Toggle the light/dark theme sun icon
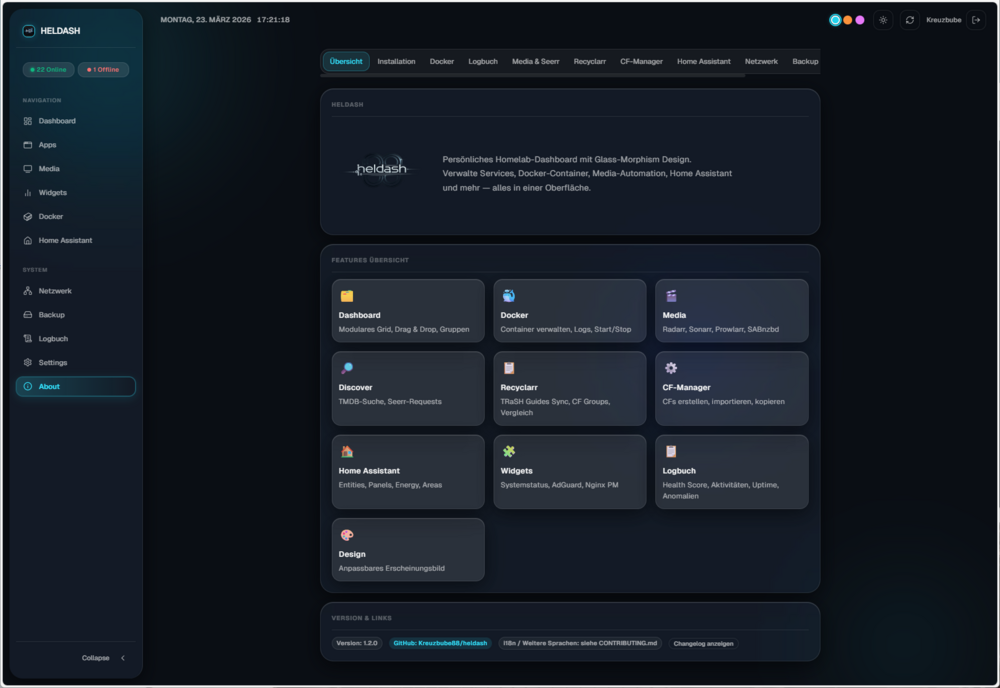This screenshot has height=688, width=1000. 883,20
